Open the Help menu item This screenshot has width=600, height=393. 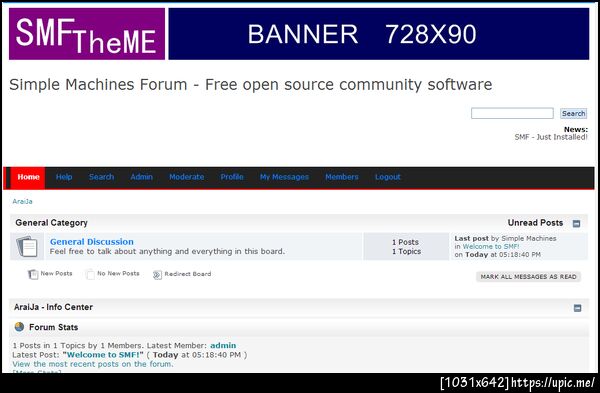click(64, 177)
